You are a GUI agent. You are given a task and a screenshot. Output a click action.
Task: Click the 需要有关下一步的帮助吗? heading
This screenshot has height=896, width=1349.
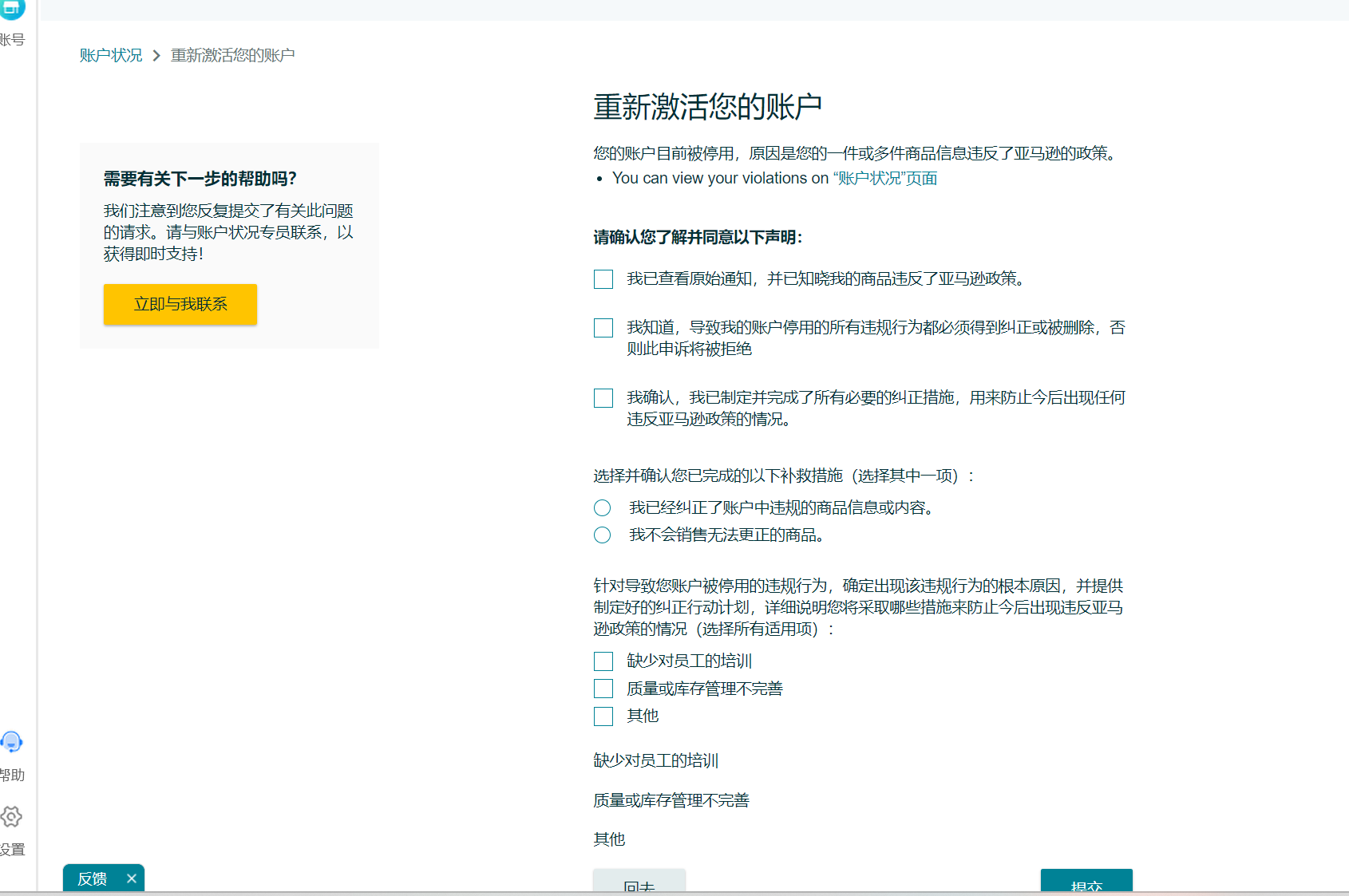coord(200,179)
